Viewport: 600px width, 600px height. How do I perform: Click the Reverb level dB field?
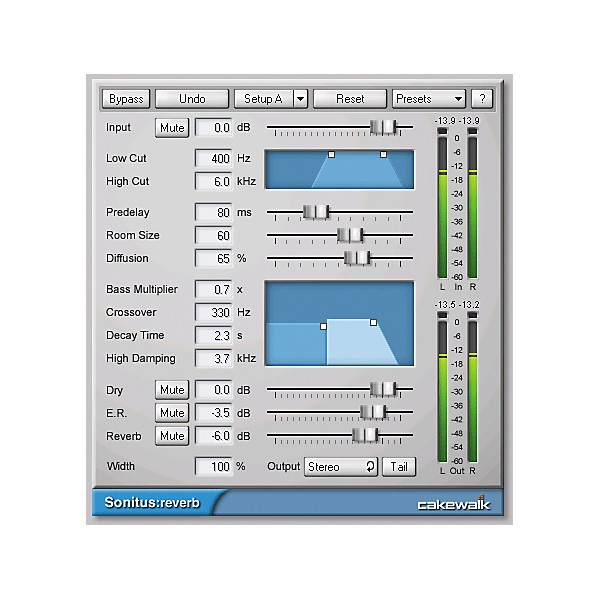pos(214,436)
